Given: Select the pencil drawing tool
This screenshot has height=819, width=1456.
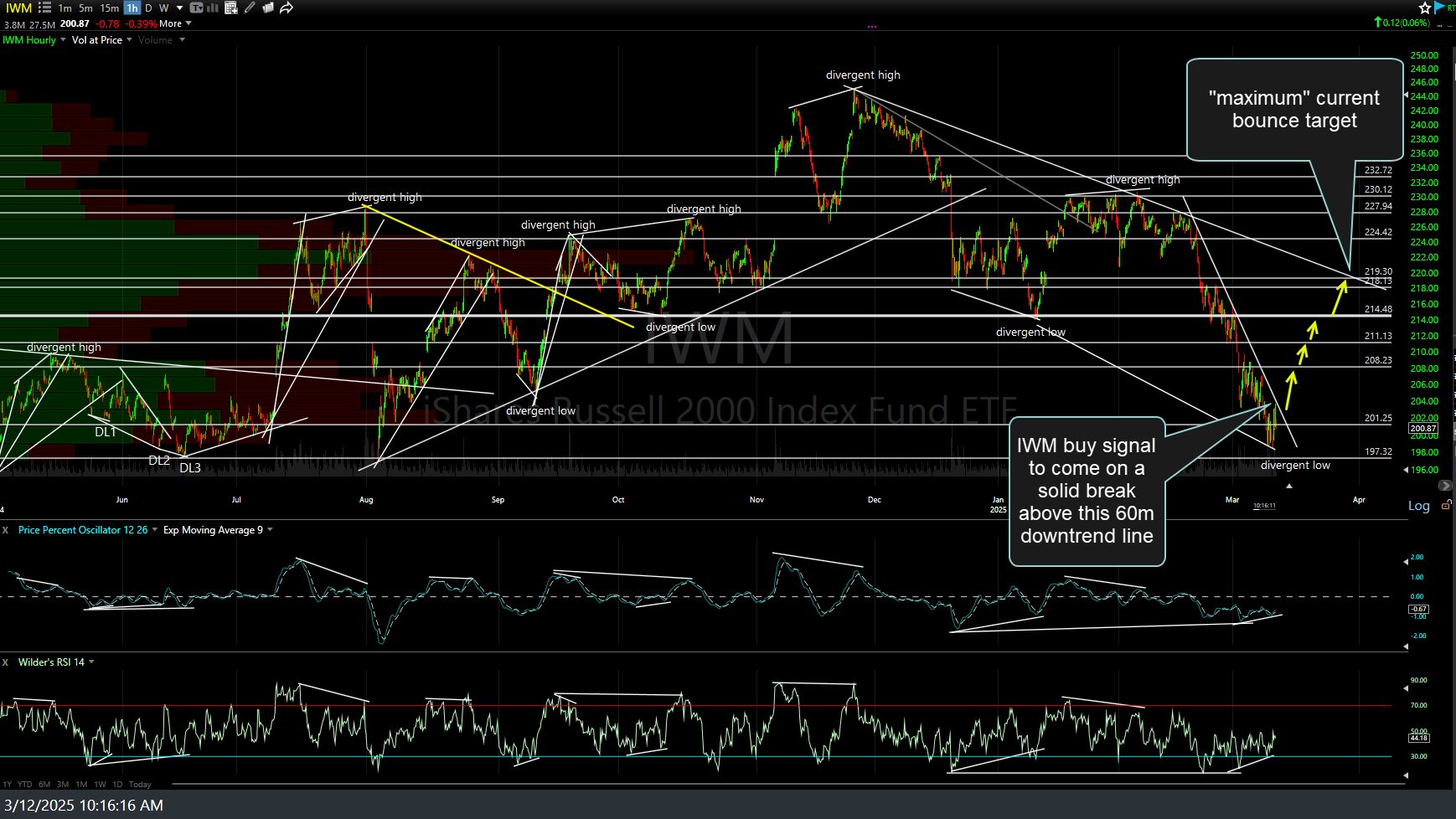Looking at the screenshot, I should [250, 8].
